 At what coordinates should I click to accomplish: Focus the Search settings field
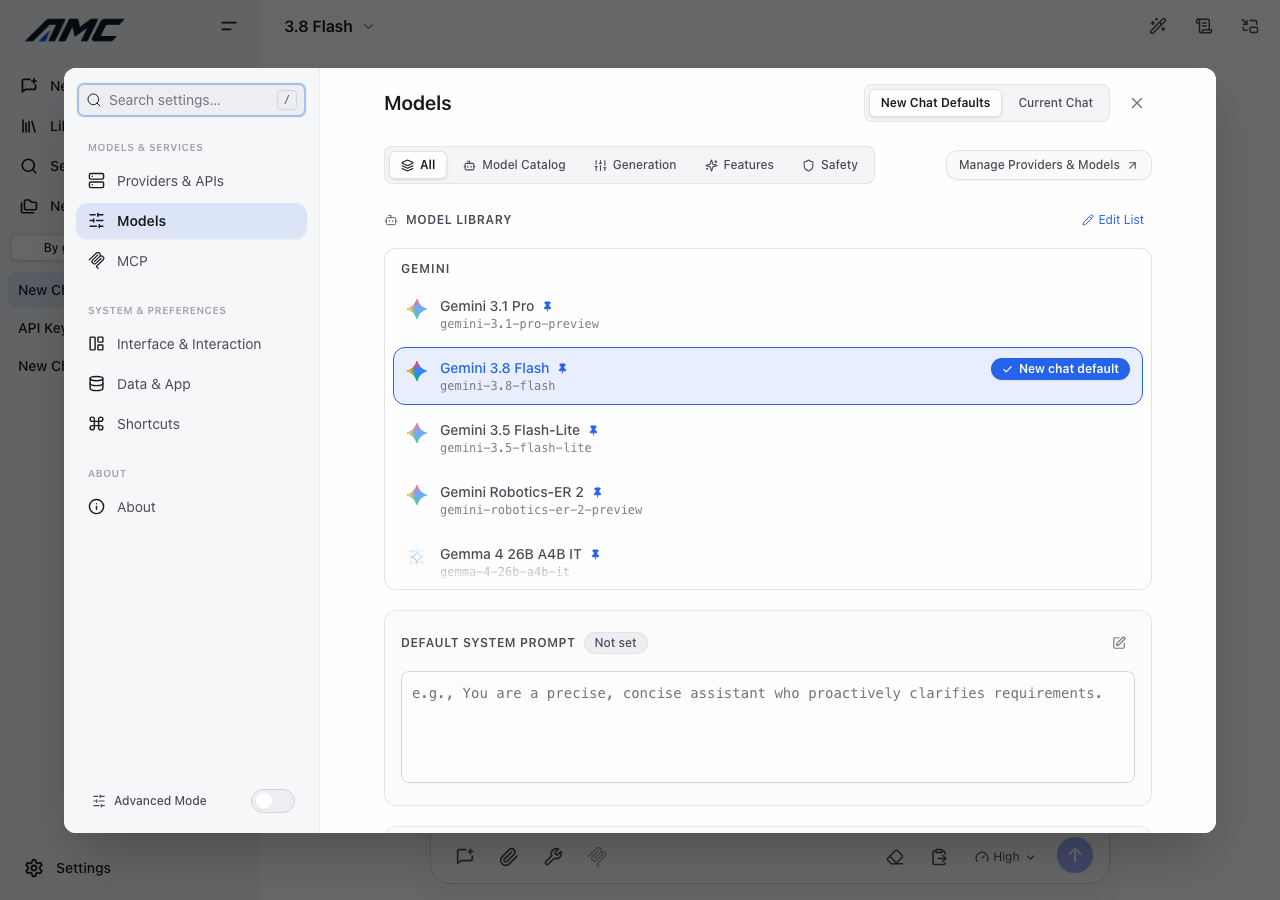click(x=191, y=100)
